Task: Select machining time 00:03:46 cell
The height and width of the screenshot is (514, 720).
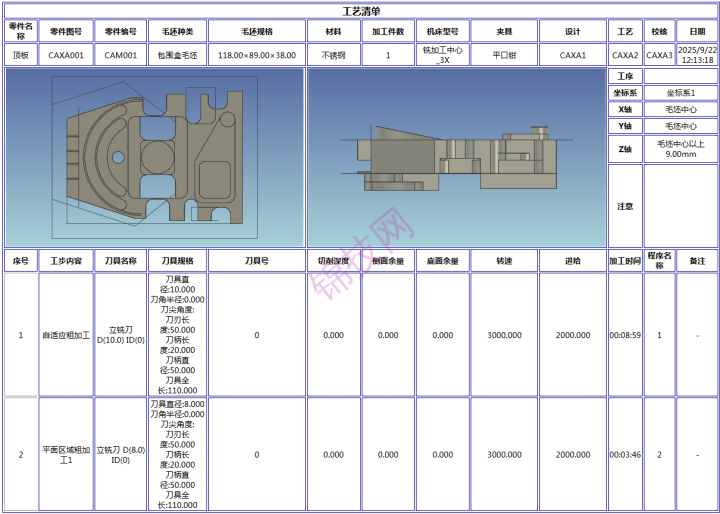Action: pyautogui.click(x=625, y=455)
